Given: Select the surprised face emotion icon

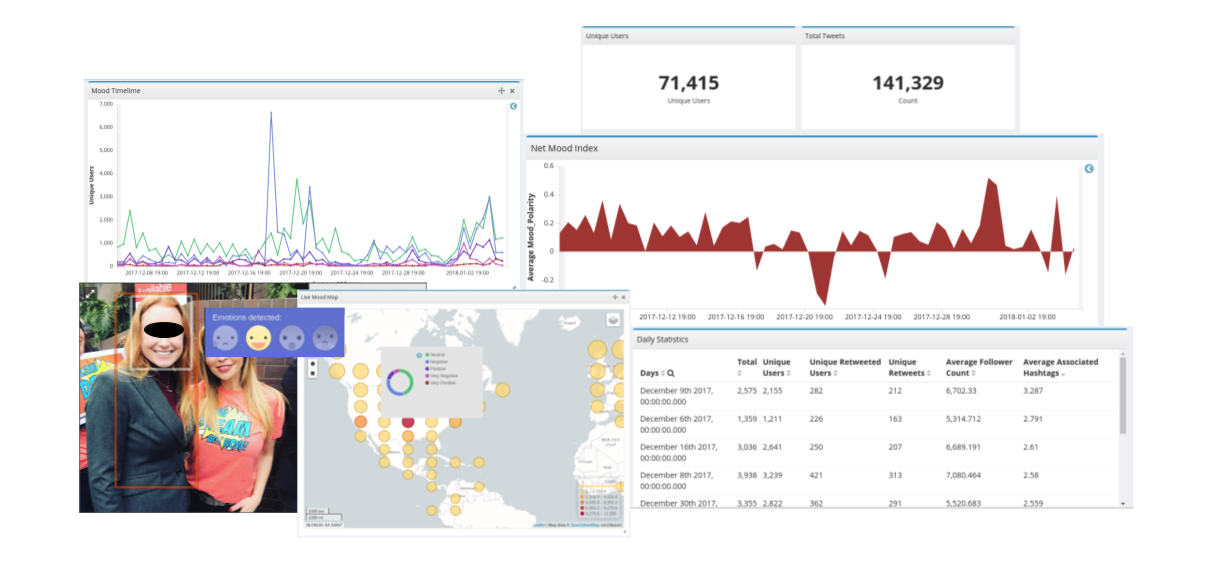Looking at the screenshot, I should (291, 340).
